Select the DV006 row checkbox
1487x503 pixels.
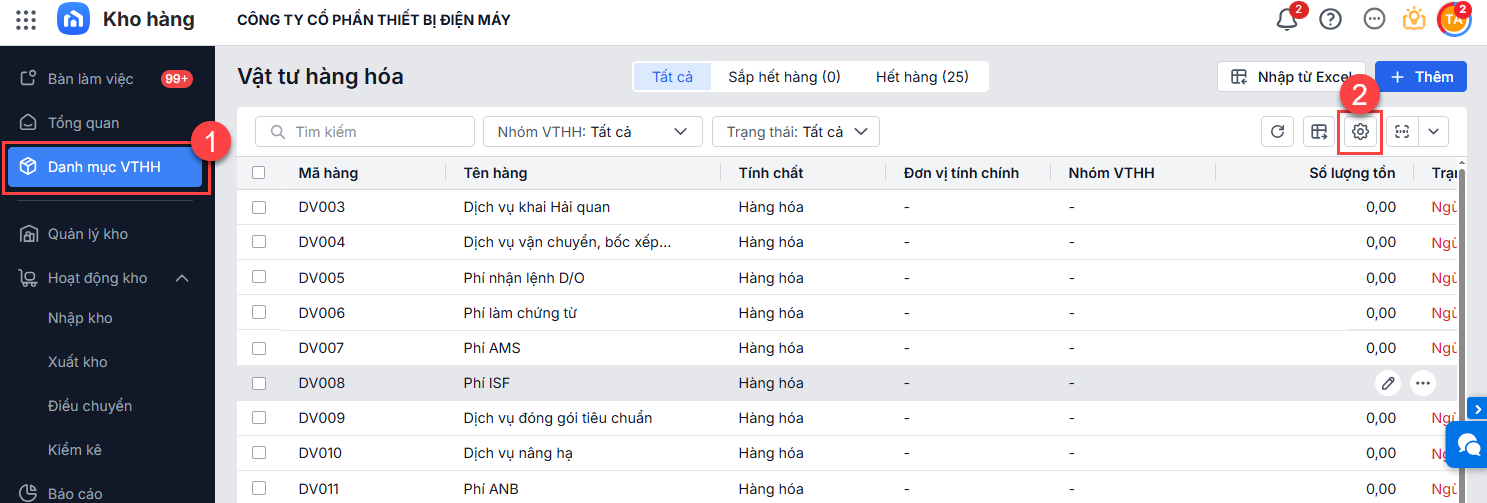click(259, 313)
